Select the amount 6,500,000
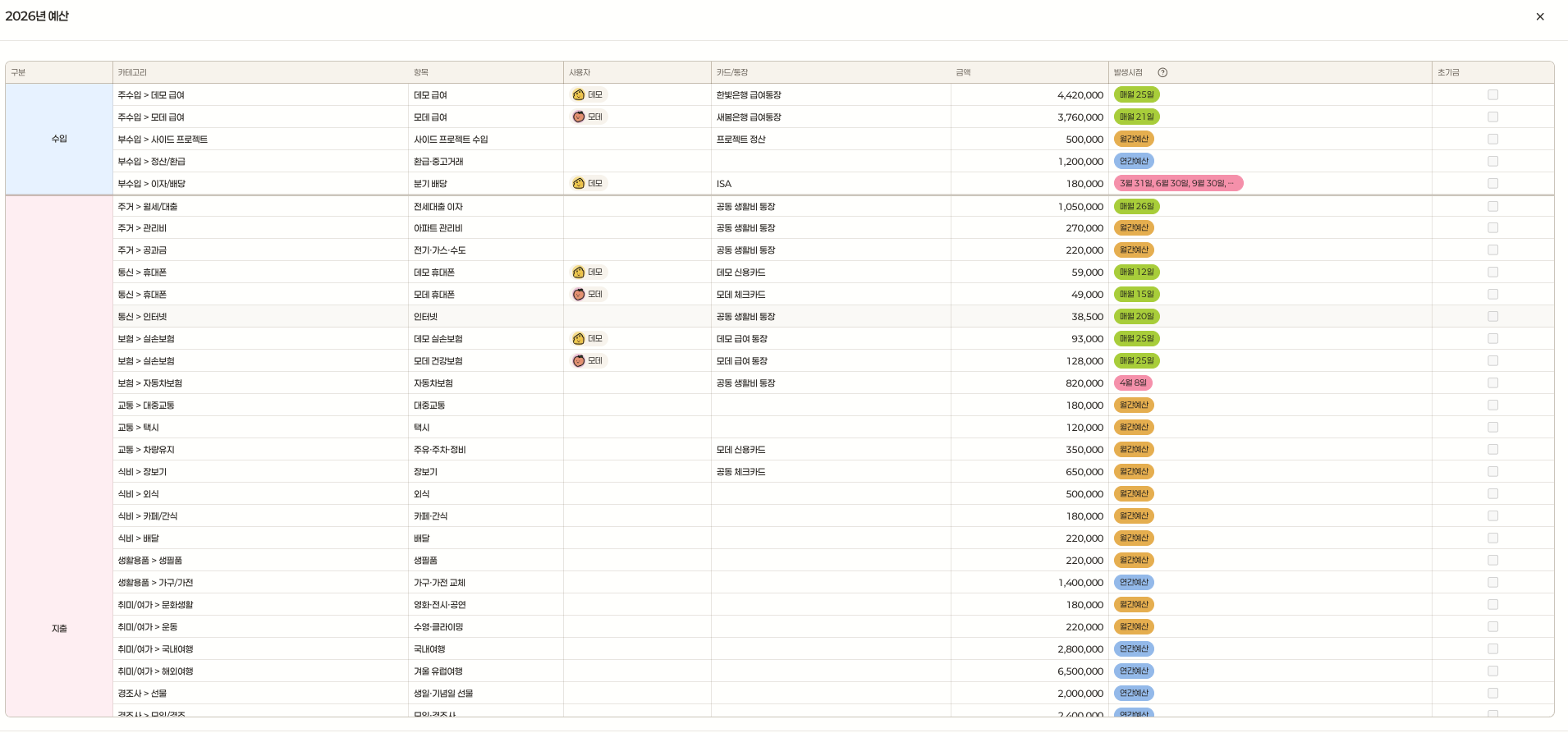Viewport: 1568px width, 733px height. 1080,671
